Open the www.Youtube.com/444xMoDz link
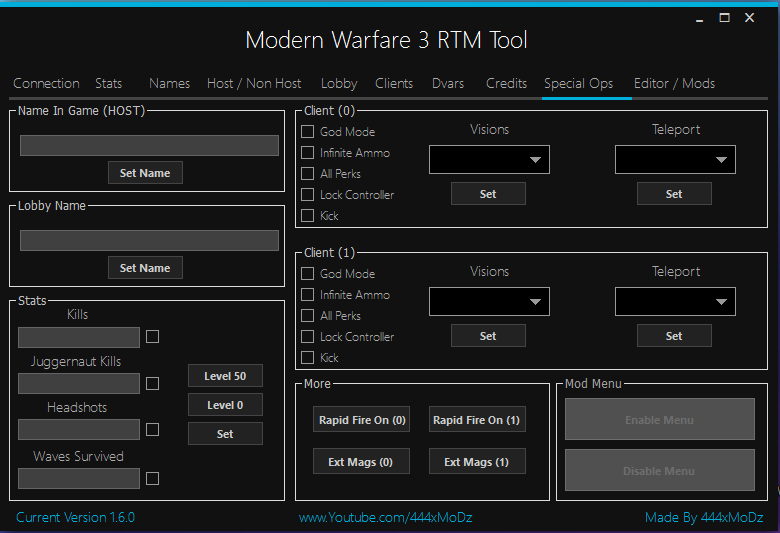This screenshot has height=533, width=780. tap(386, 517)
